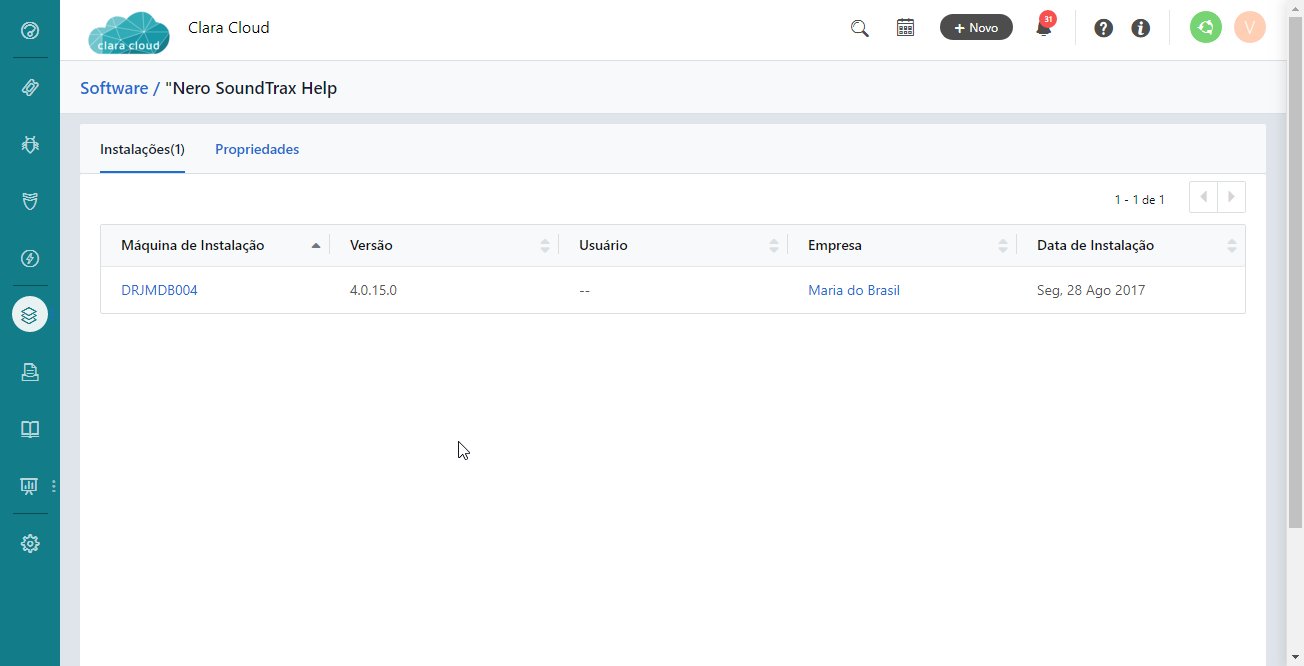
Task: Sort by Versão column arrows
Action: pyautogui.click(x=545, y=245)
